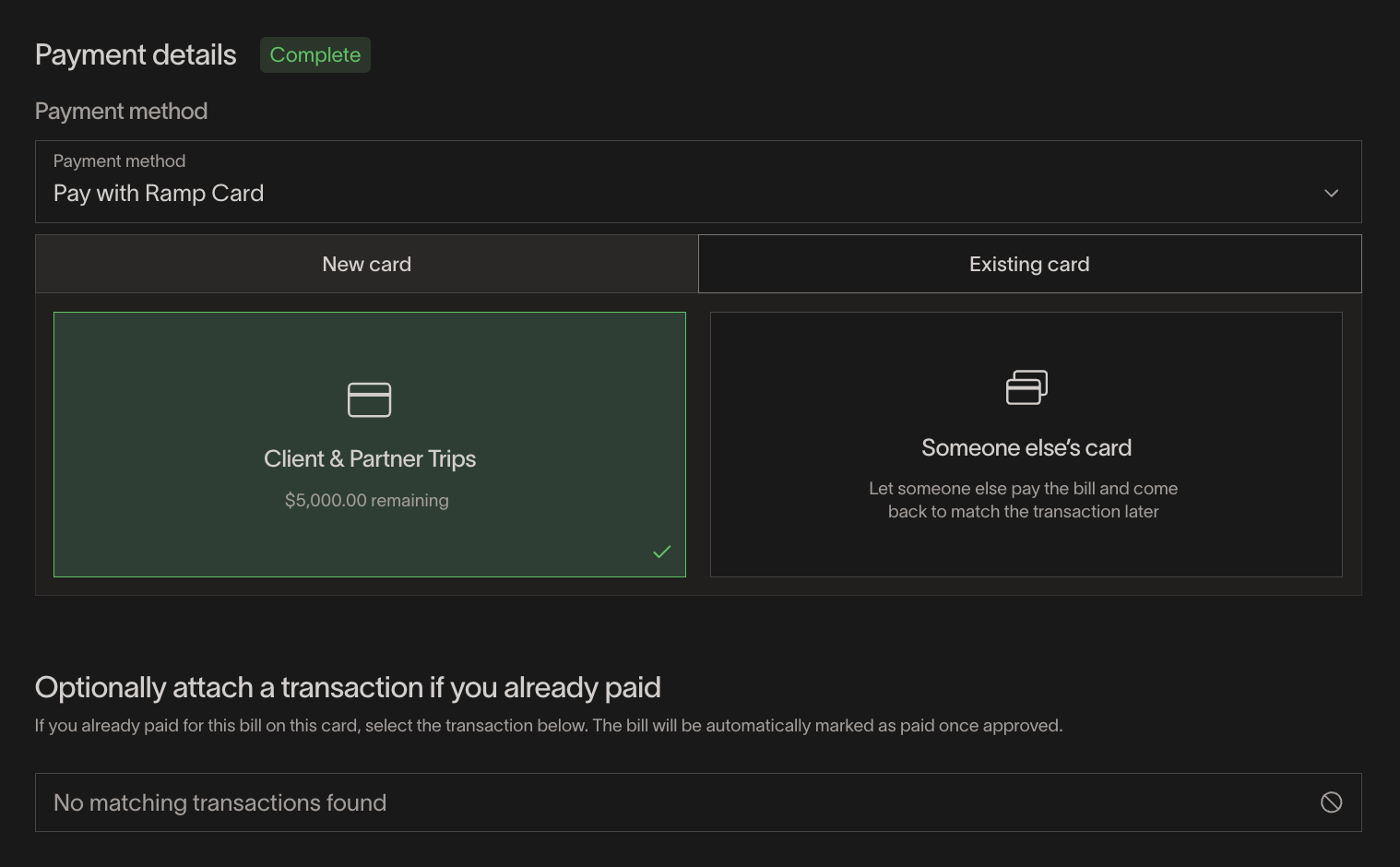This screenshot has height=867, width=1400.
Task: Switch to the Existing card tab
Action: click(x=1029, y=264)
